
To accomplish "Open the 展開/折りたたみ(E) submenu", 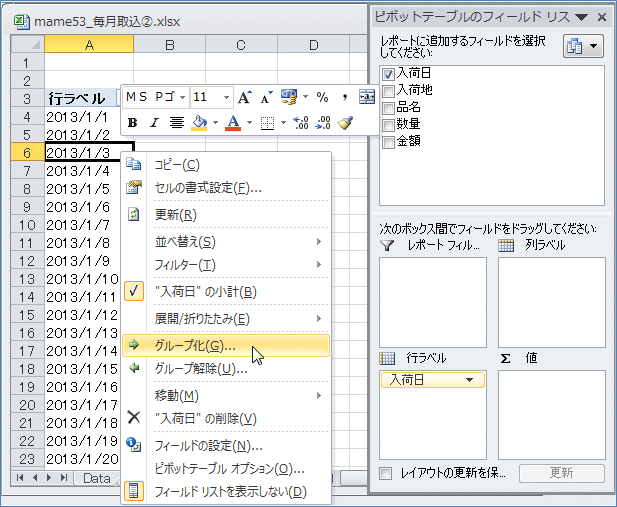I will pos(226,318).
